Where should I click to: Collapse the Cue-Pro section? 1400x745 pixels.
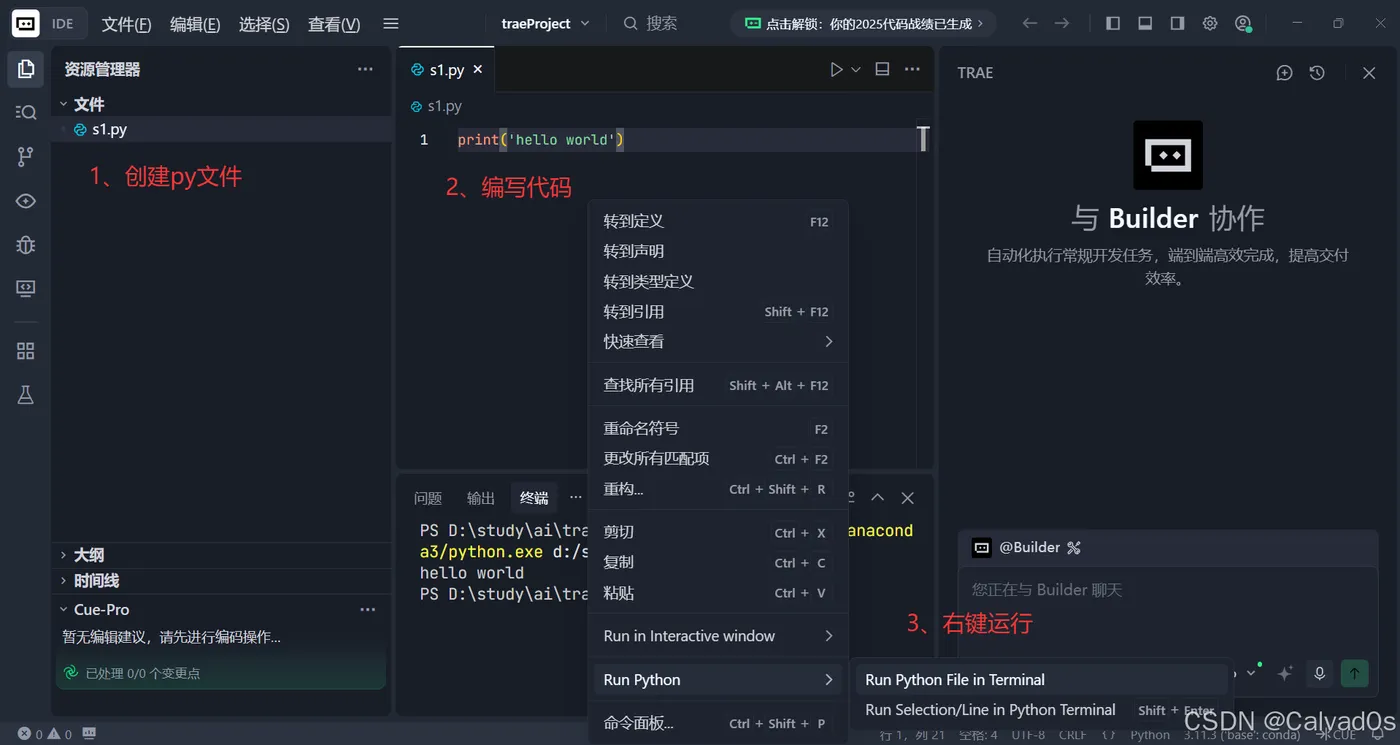63,609
